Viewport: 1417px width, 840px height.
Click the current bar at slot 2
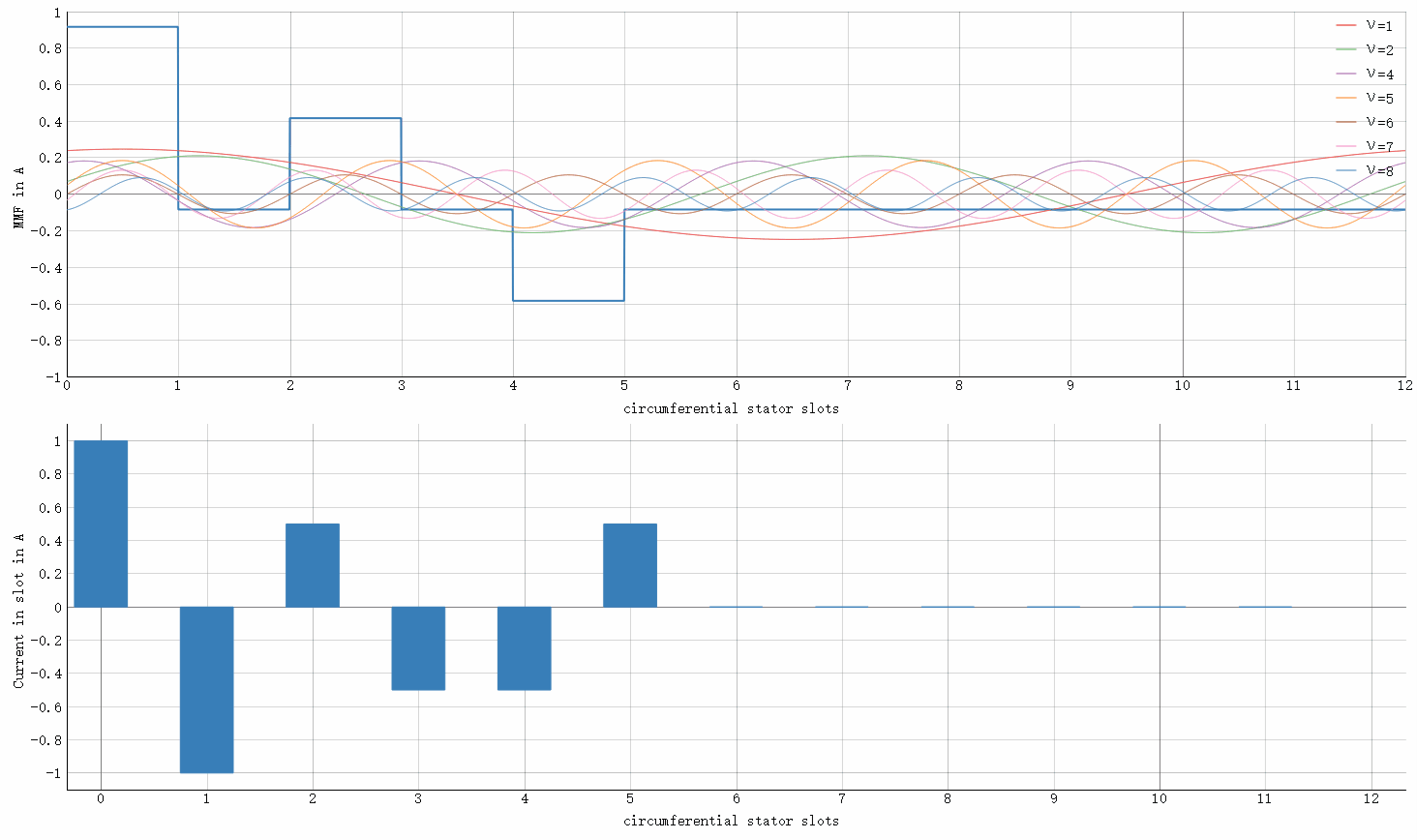313,565
